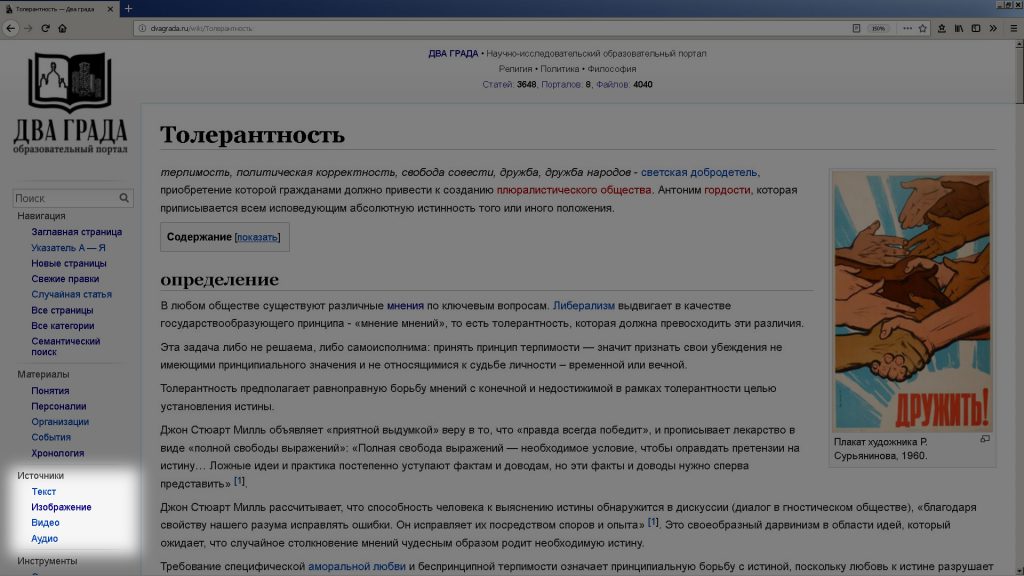
Task: Close the Толерантность browser tab
Action: [110, 9]
